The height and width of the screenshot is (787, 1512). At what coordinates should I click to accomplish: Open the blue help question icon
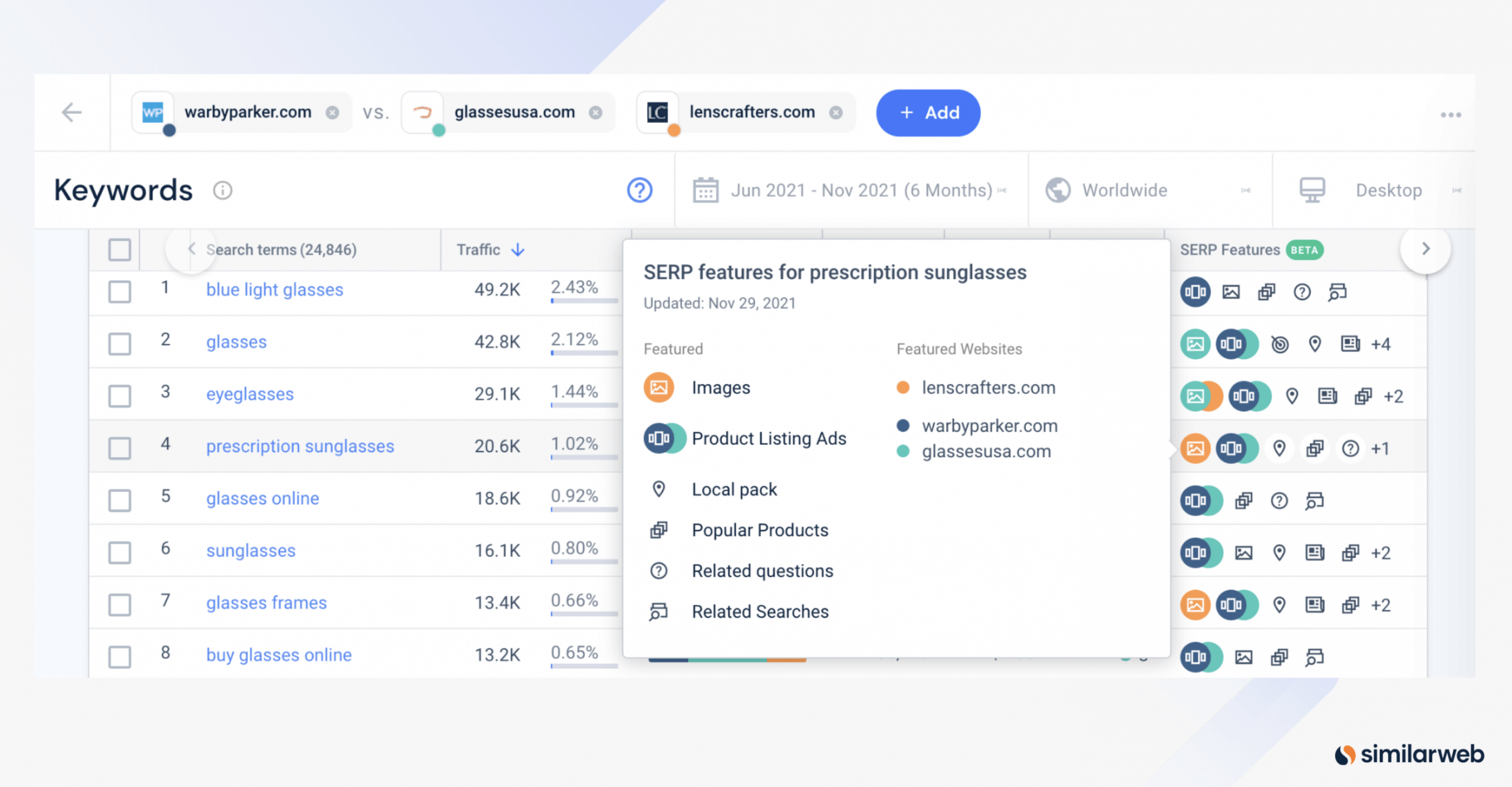(640, 190)
